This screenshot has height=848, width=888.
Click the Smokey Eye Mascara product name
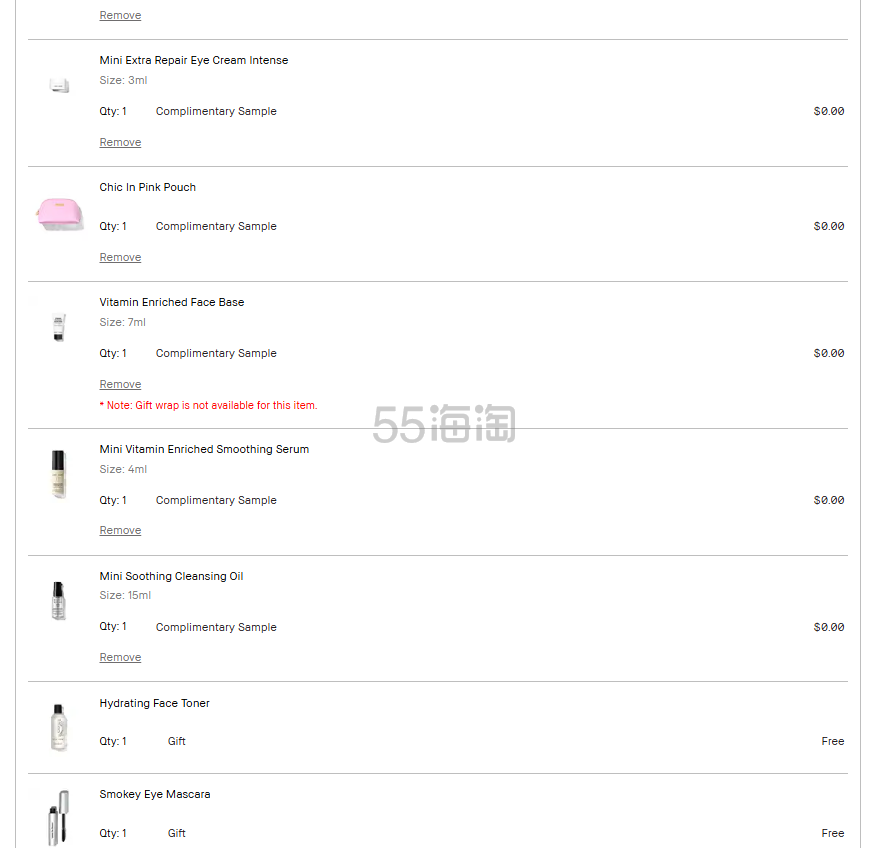[x=154, y=795]
